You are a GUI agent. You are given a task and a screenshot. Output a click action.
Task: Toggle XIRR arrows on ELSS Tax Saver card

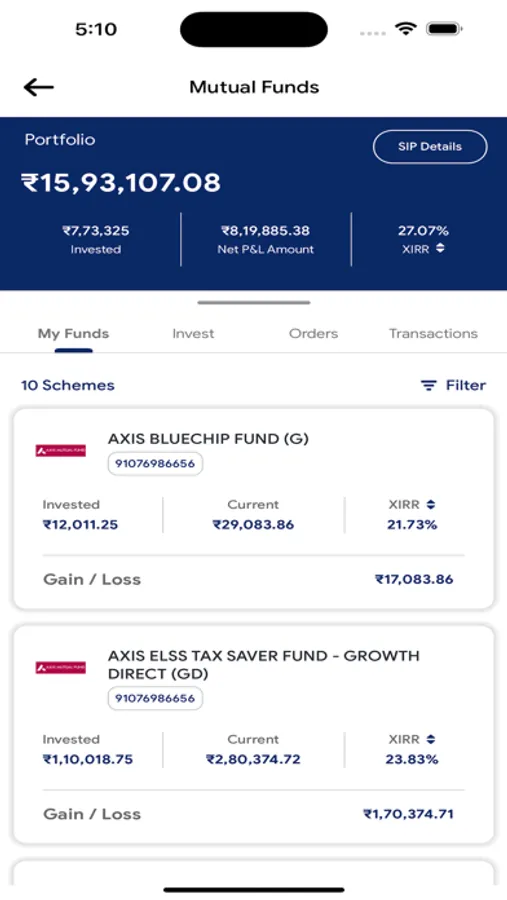pos(431,739)
